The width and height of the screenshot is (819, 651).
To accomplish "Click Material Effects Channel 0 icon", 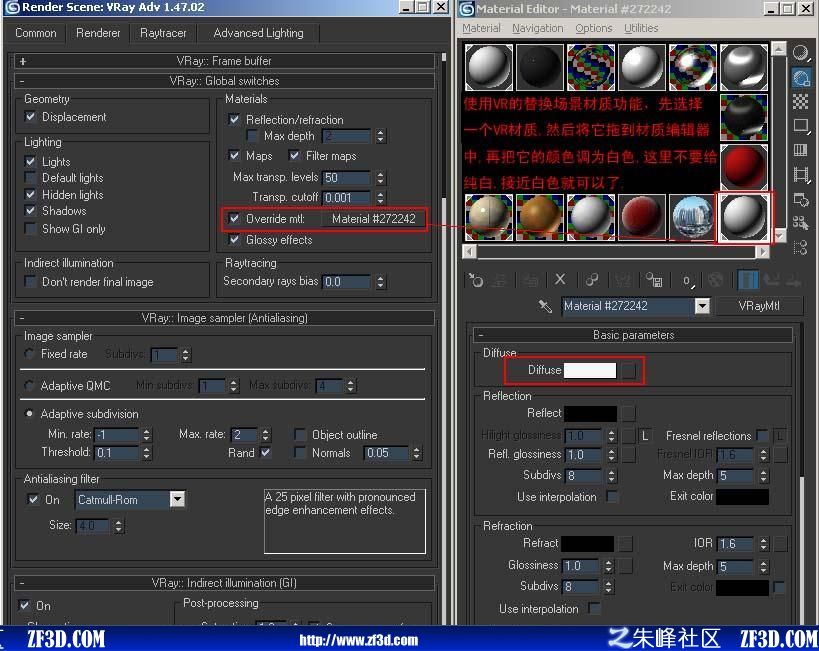I will [688, 280].
